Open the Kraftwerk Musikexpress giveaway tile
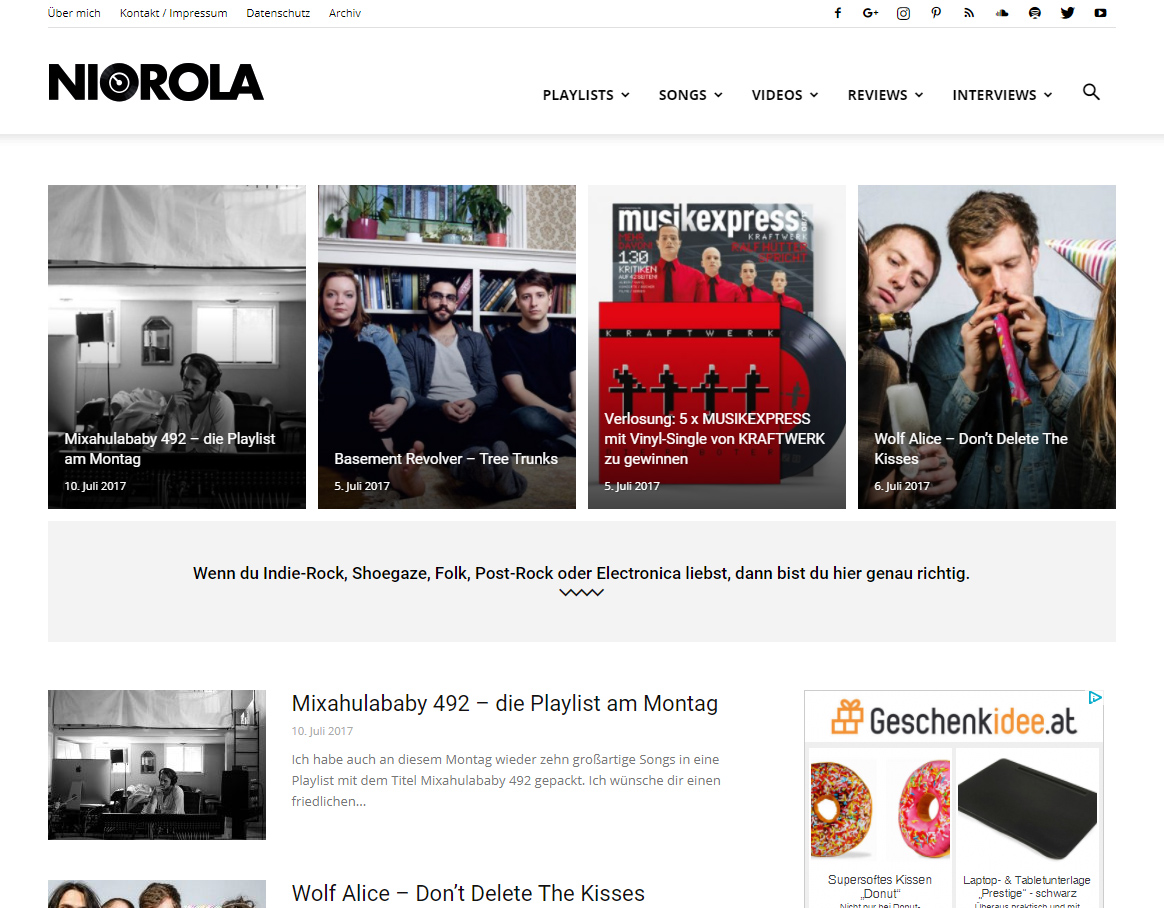The image size is (1164, 908). point(716,347)
